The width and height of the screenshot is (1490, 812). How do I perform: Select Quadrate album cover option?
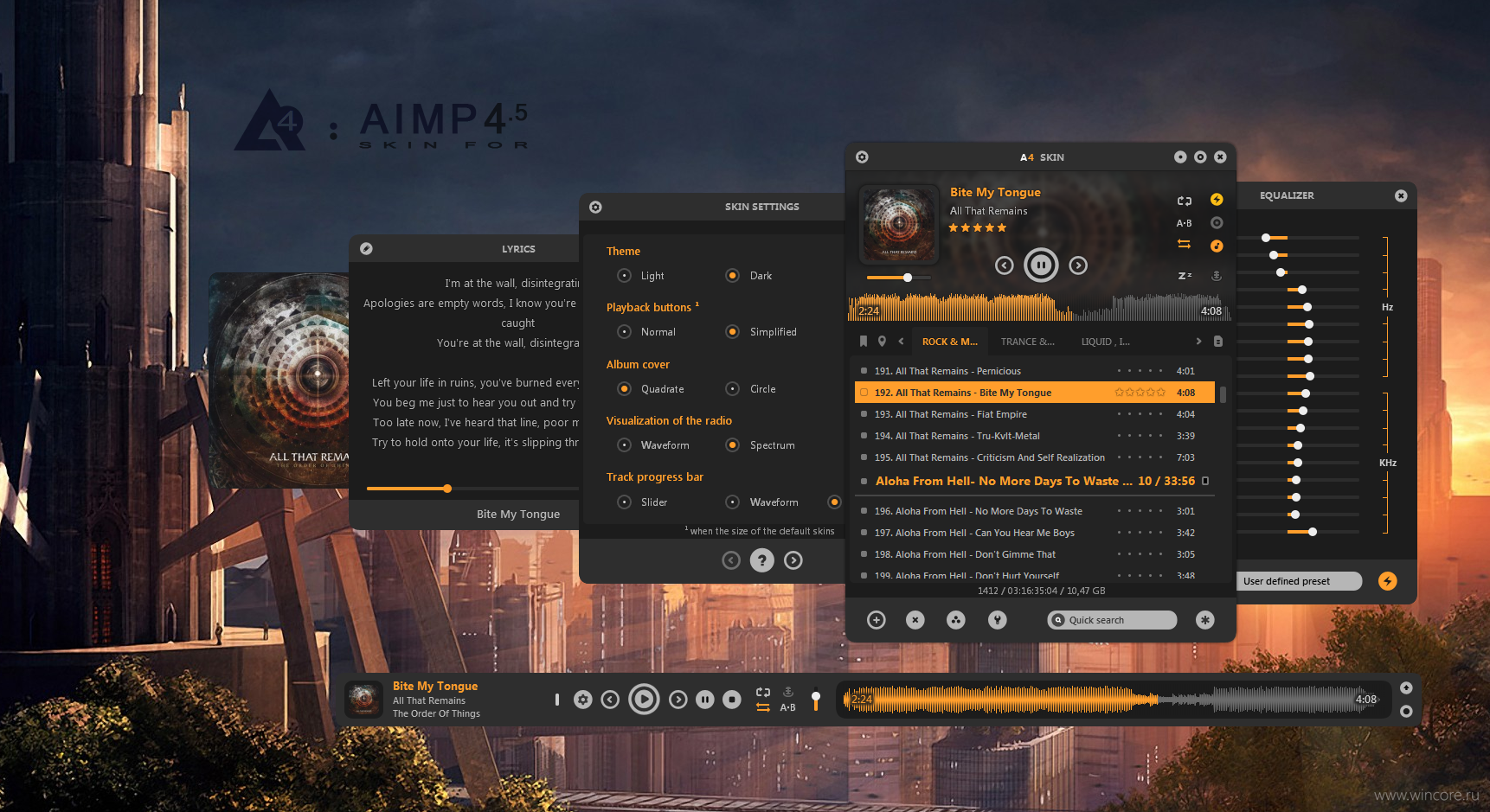[x=624, y=389]
